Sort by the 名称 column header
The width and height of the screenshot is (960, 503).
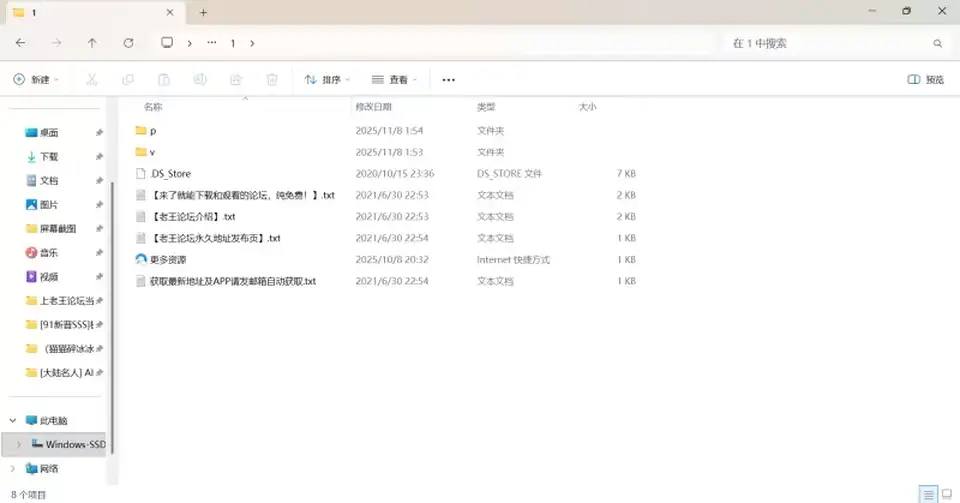click(x=153, y=106)
